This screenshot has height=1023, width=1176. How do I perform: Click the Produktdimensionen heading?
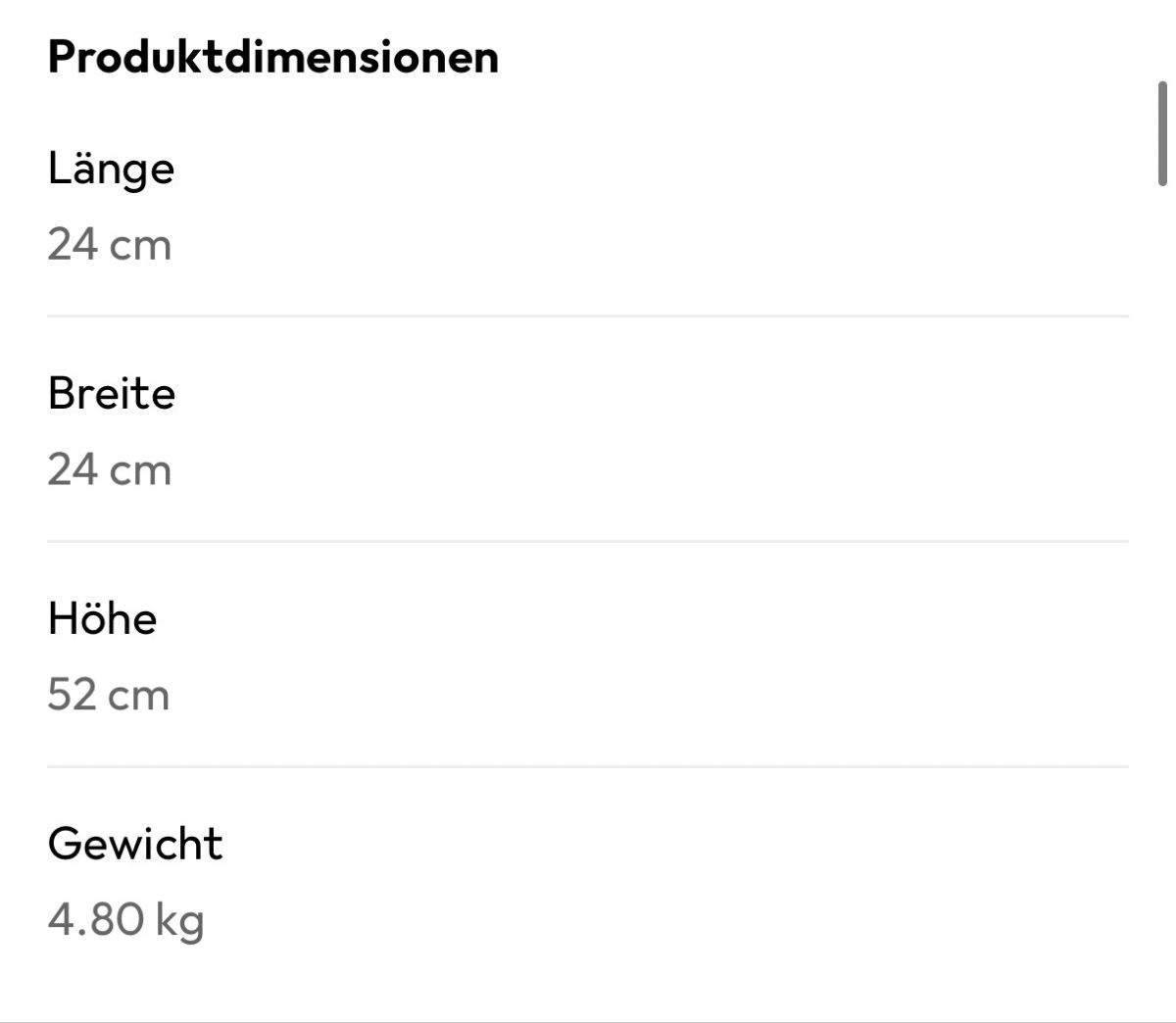(x=273, y=56)
